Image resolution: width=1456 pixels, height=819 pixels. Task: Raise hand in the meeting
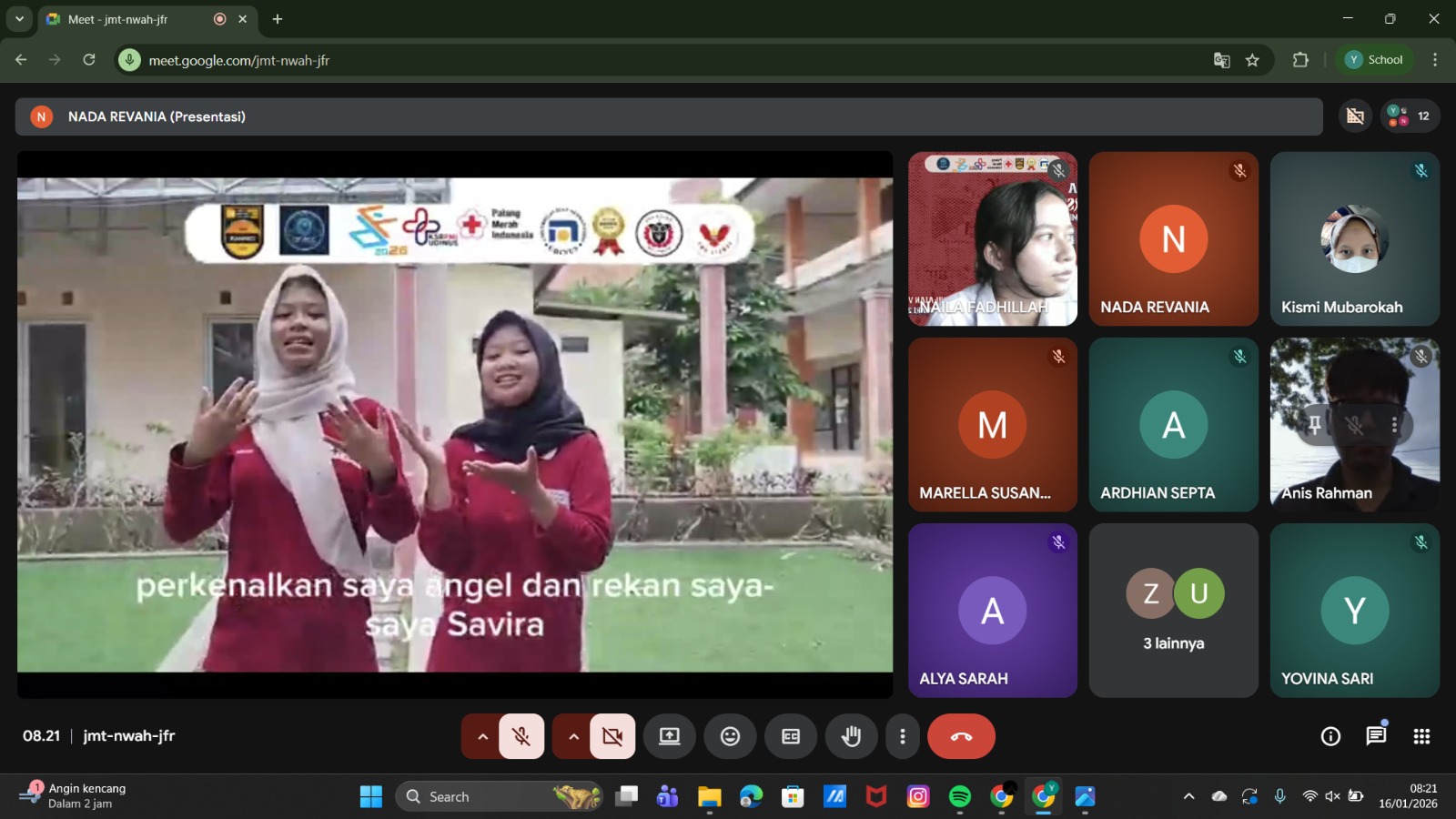pos(851,736)
